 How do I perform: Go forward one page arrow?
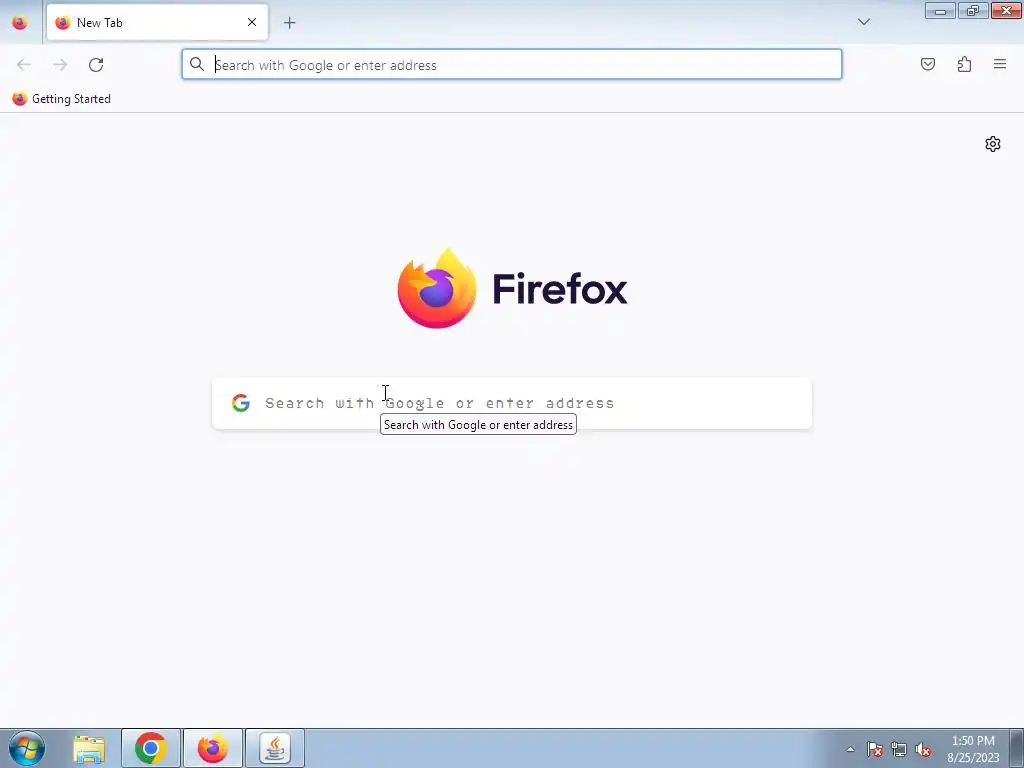tap(60, 65)
